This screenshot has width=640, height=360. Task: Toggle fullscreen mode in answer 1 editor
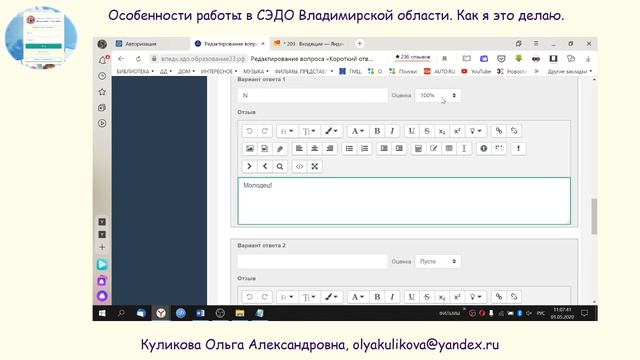(314, 166)
